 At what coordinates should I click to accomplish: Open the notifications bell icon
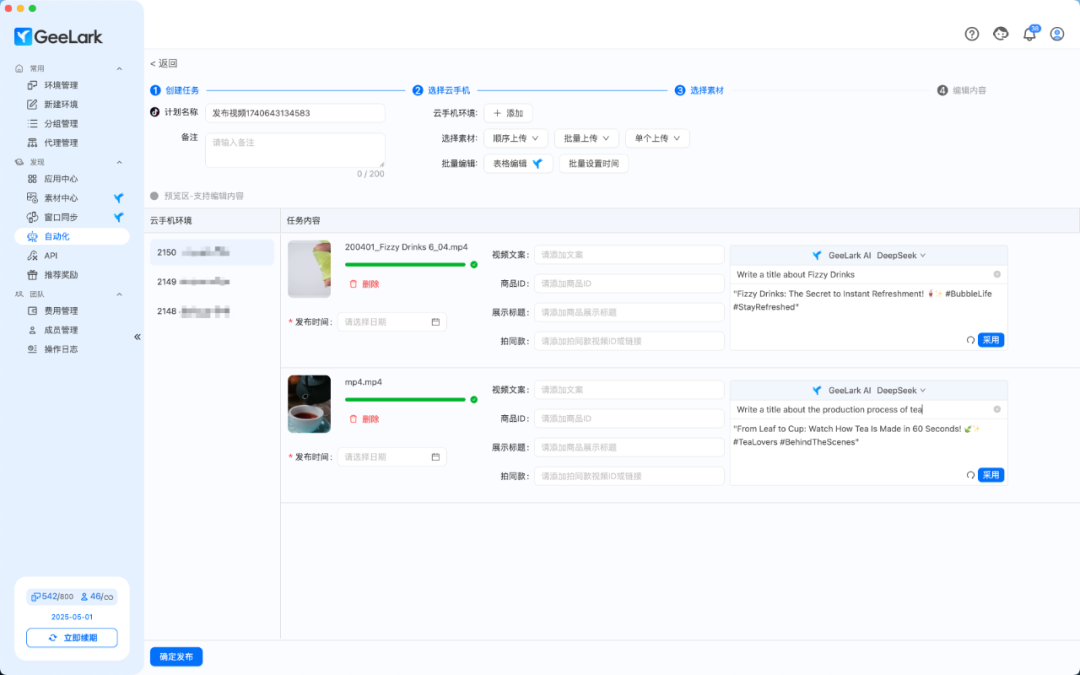point(1029,34)
